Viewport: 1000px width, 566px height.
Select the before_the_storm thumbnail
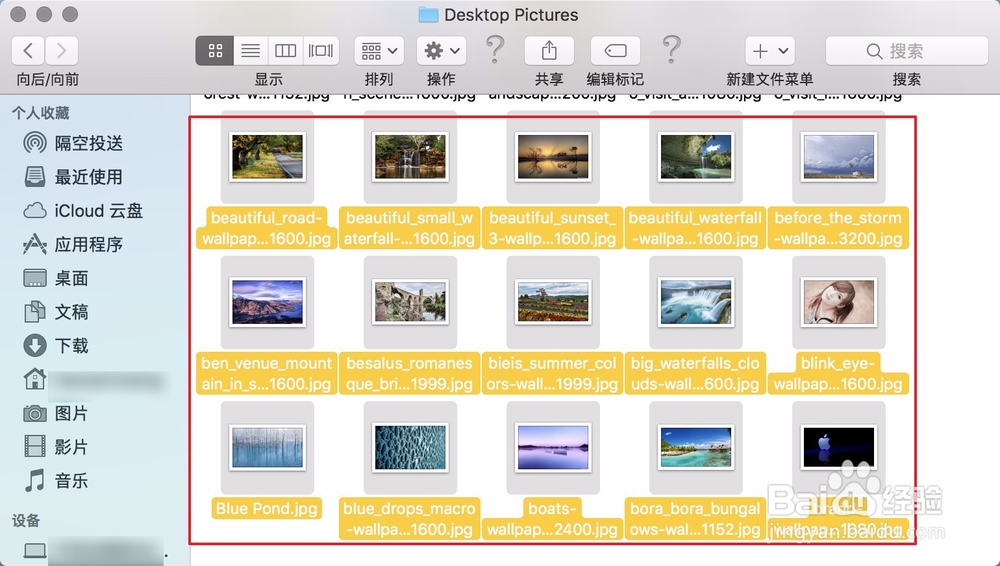(x=839, y=157)
